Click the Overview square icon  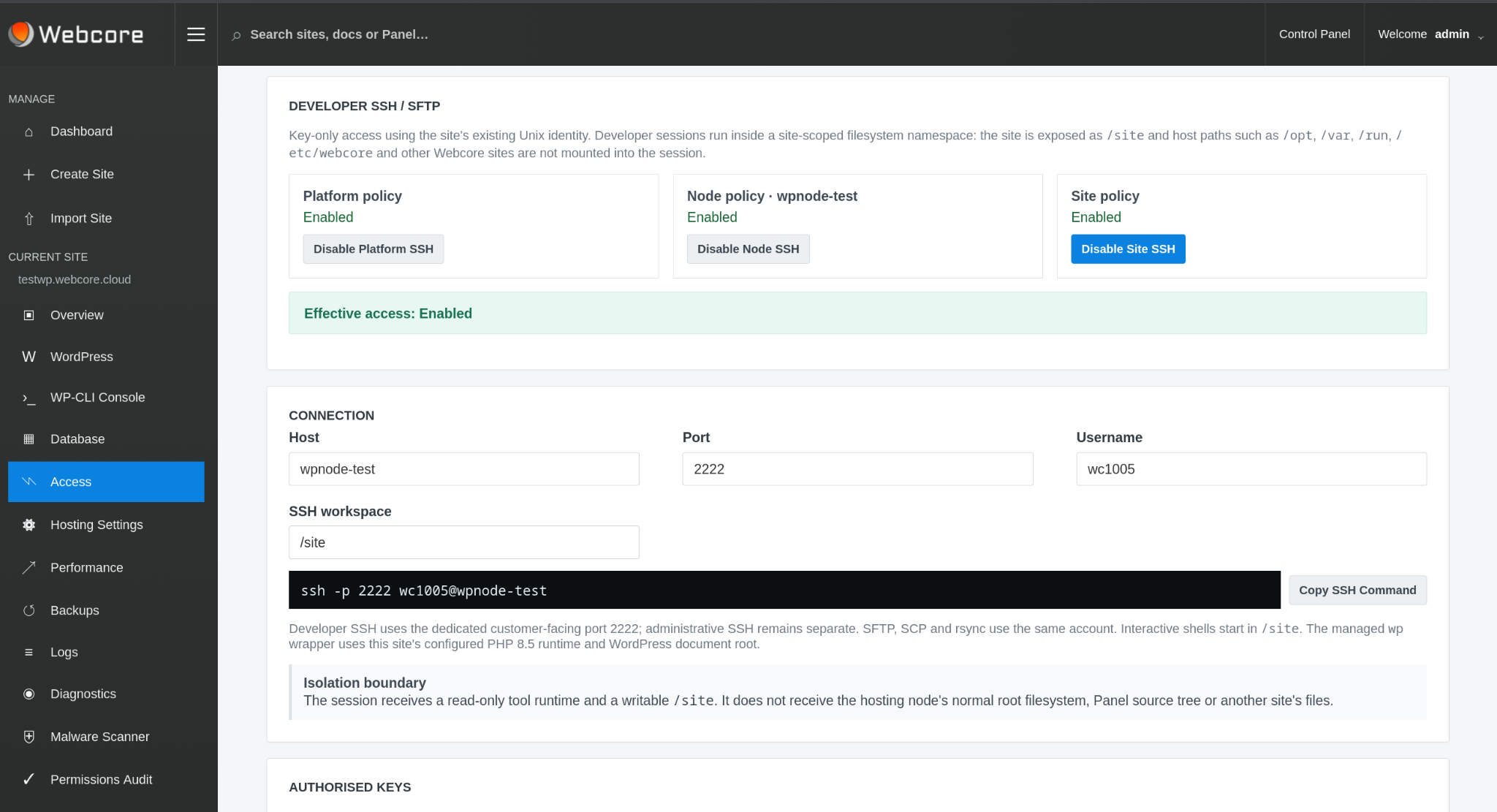(29, 315)
